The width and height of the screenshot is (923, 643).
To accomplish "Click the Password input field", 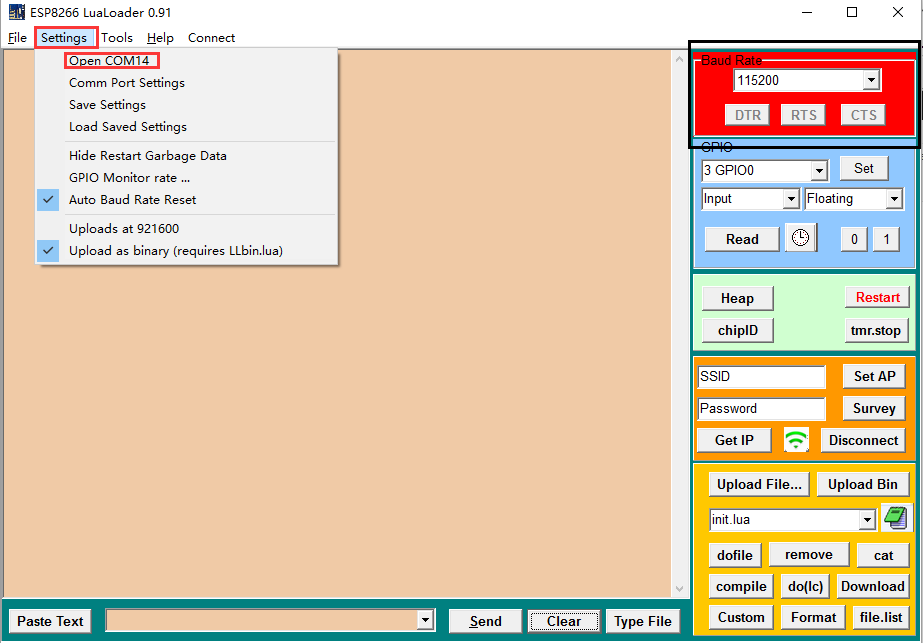I will (761, 408).
